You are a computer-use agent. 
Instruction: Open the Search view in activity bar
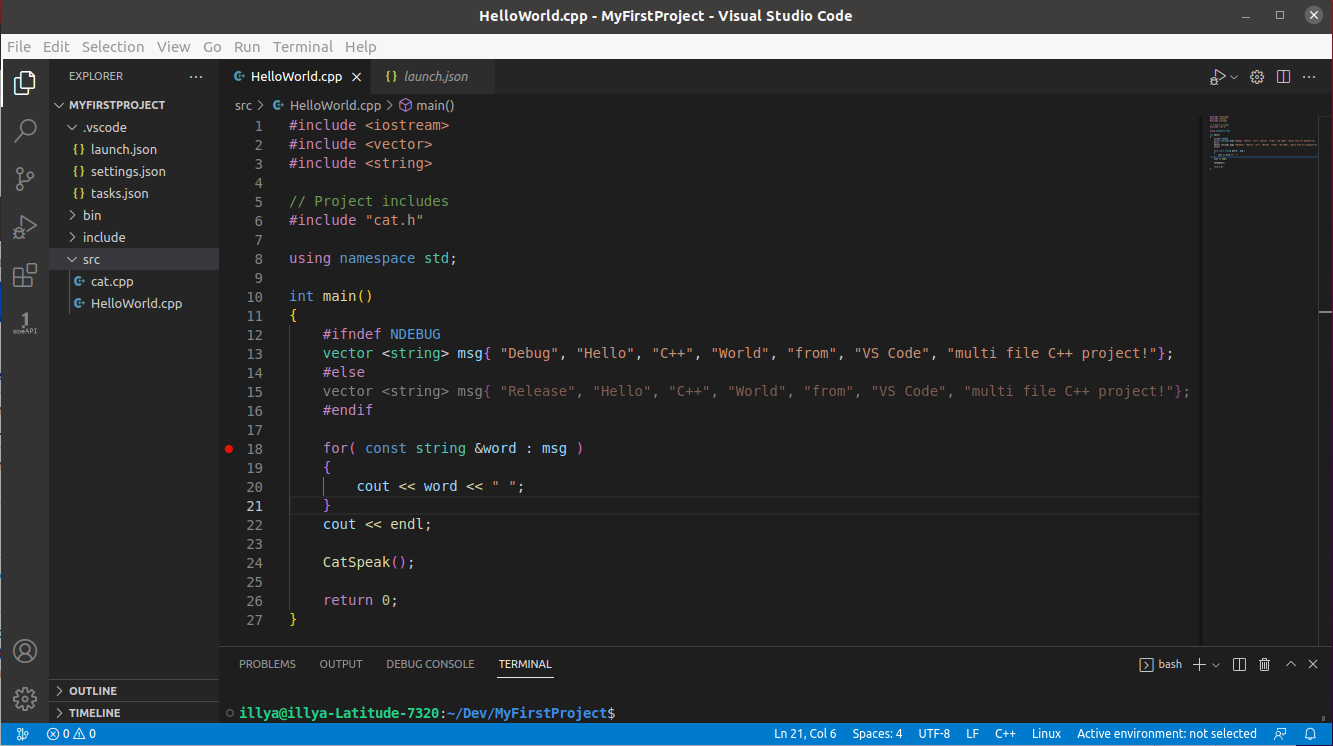pos(25,131)
